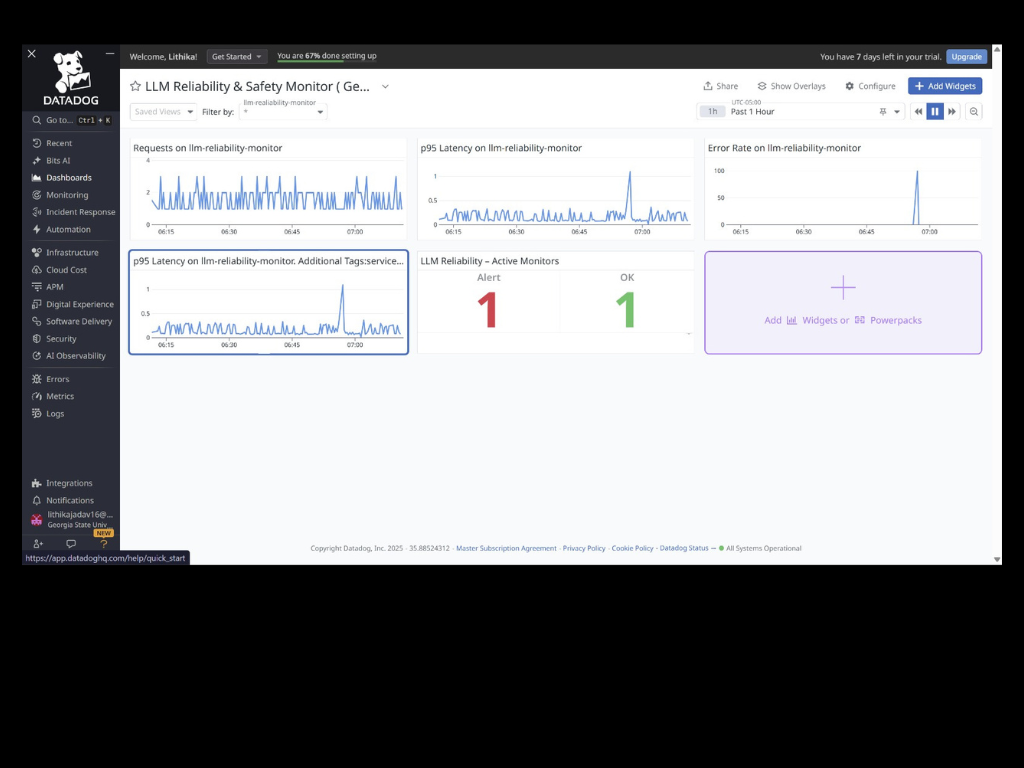Click the Past 1 Hour time field
This screenshot has width=1024, height=768.
tap(802, 112)
